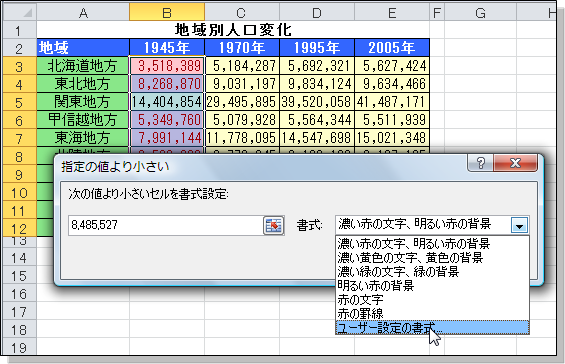Click the 1970年 header cell
The width and height of the screenshot is (565, 364).
click(x=242, y=48)
